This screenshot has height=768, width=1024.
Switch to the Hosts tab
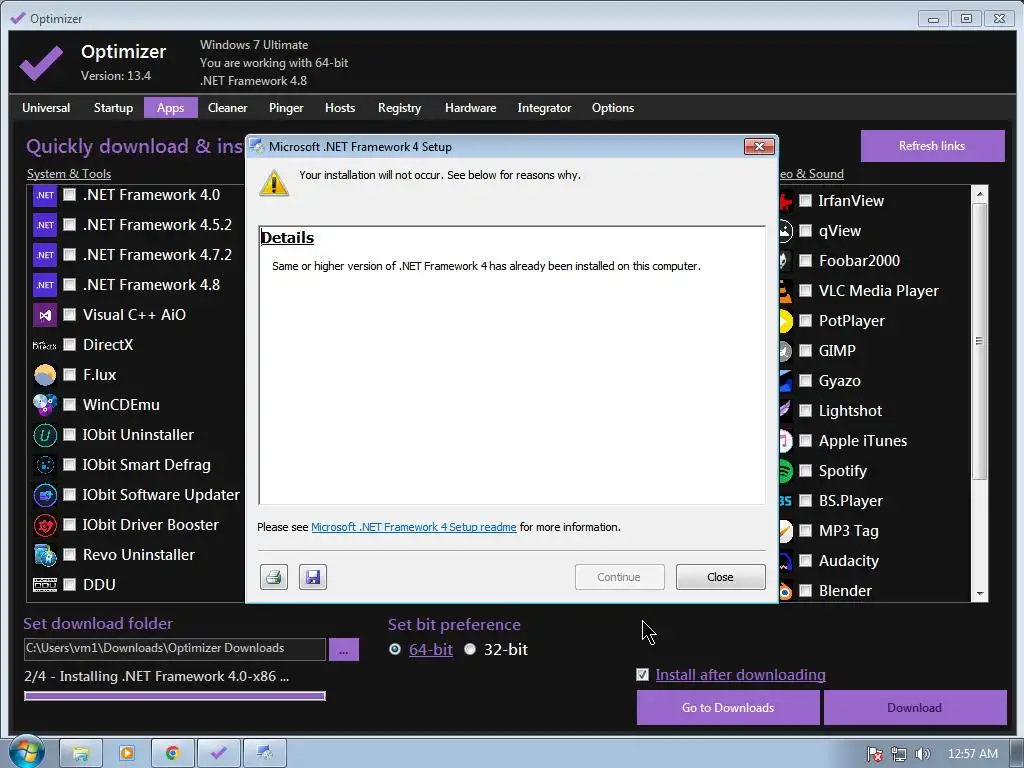click(x=340, y=108)
